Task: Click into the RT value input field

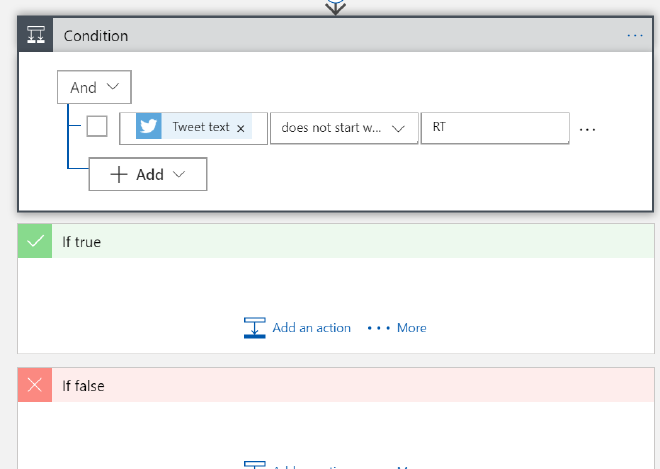Action: (x=494, y=128)
